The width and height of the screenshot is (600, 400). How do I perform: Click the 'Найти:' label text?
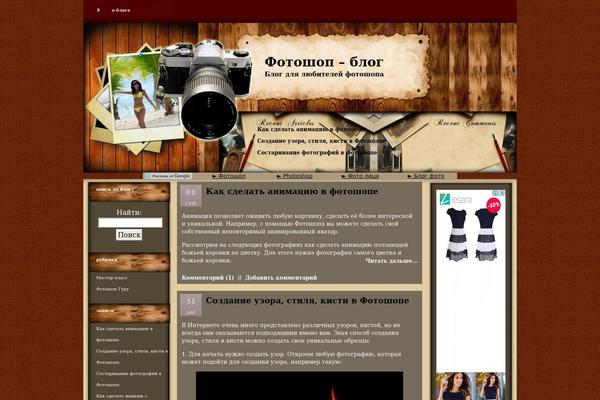point(129,212)
